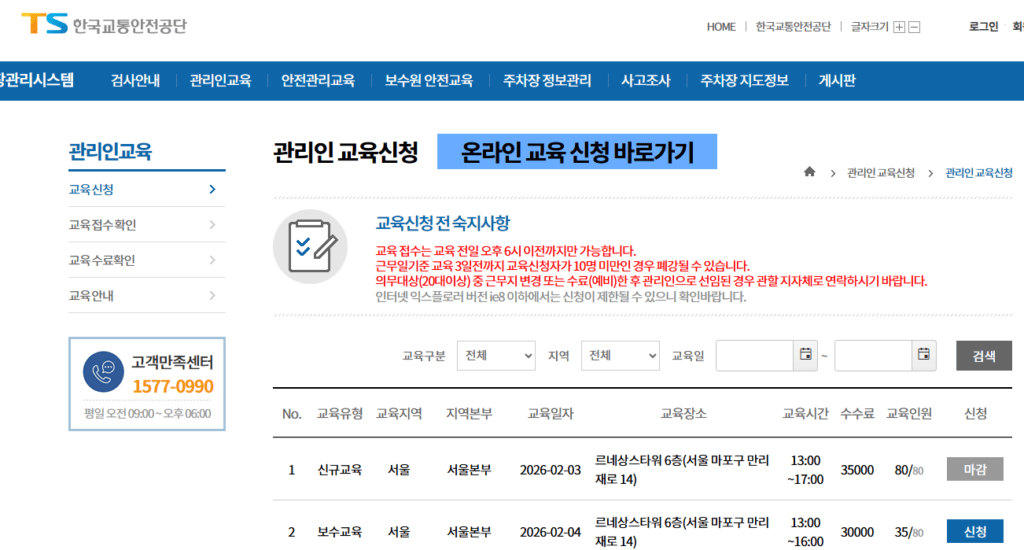Open the 주차장 정보관리 menu
Image resolution: width=1024 pixels, height=550 pixels.
point(547,80)
